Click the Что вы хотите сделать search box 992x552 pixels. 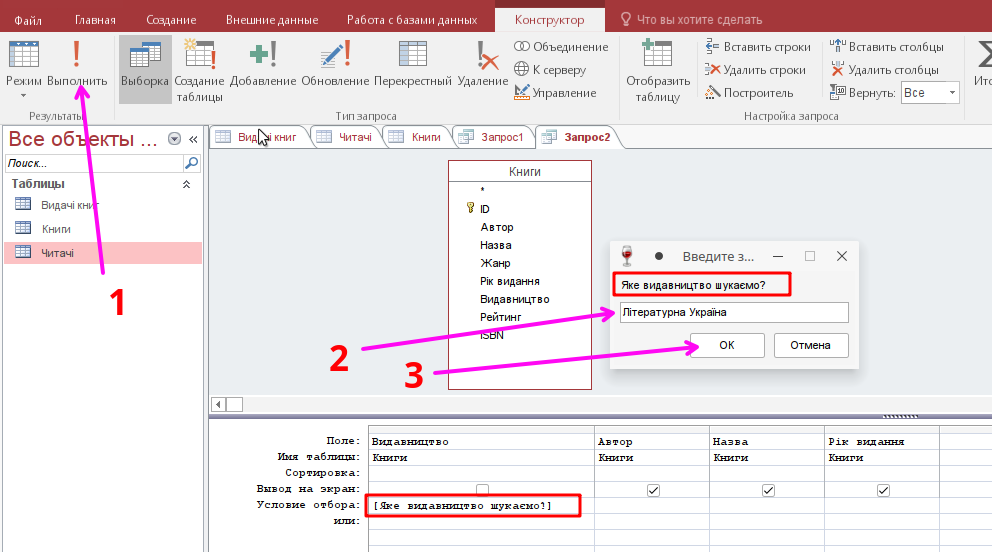[x=691, y=20]
